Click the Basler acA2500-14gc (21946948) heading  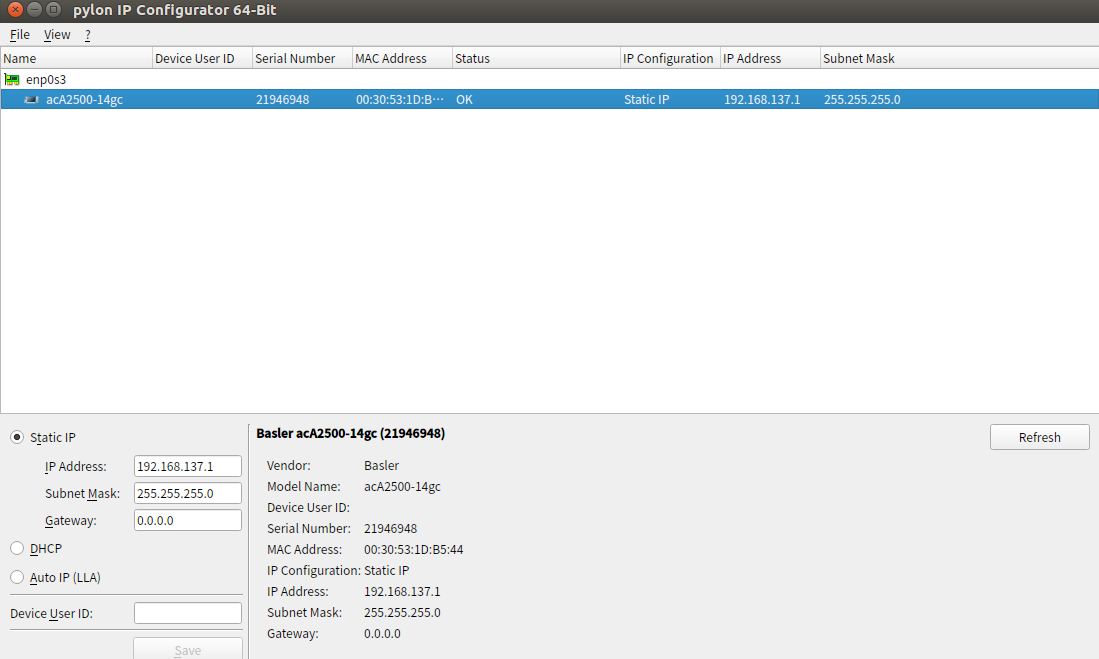350,433
